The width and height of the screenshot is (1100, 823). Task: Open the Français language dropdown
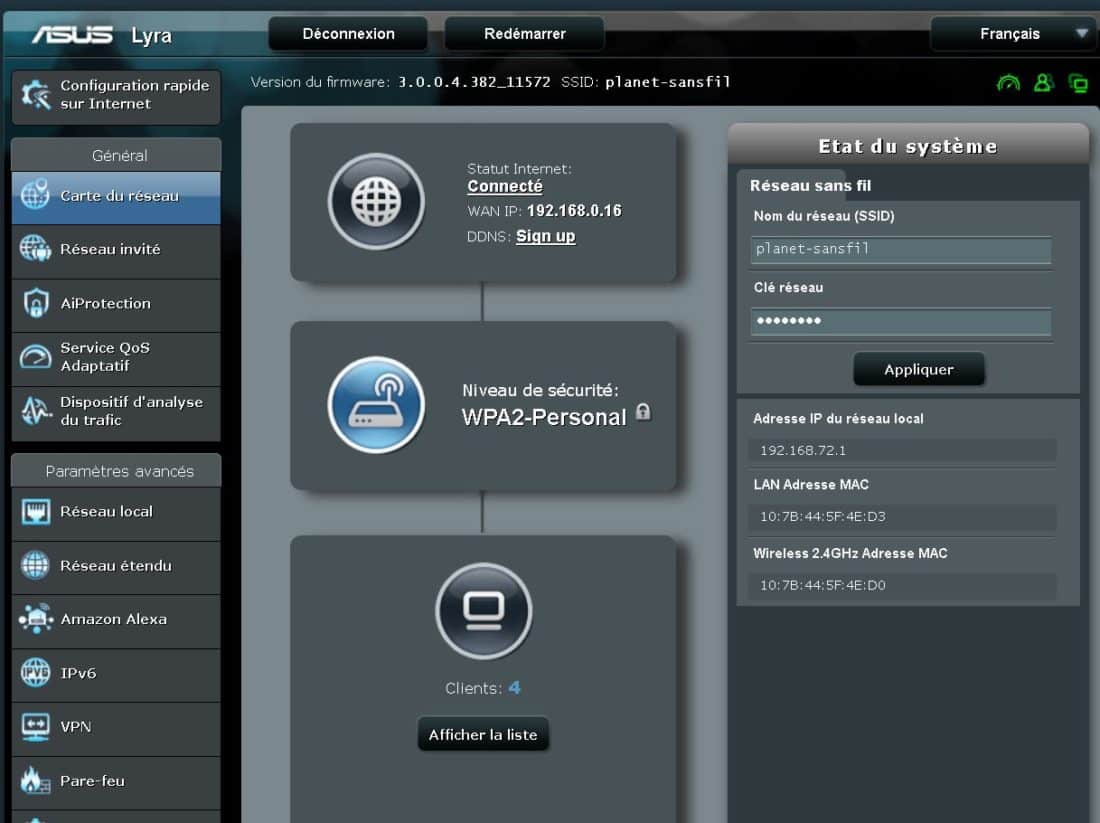(x=1010, y=34)
